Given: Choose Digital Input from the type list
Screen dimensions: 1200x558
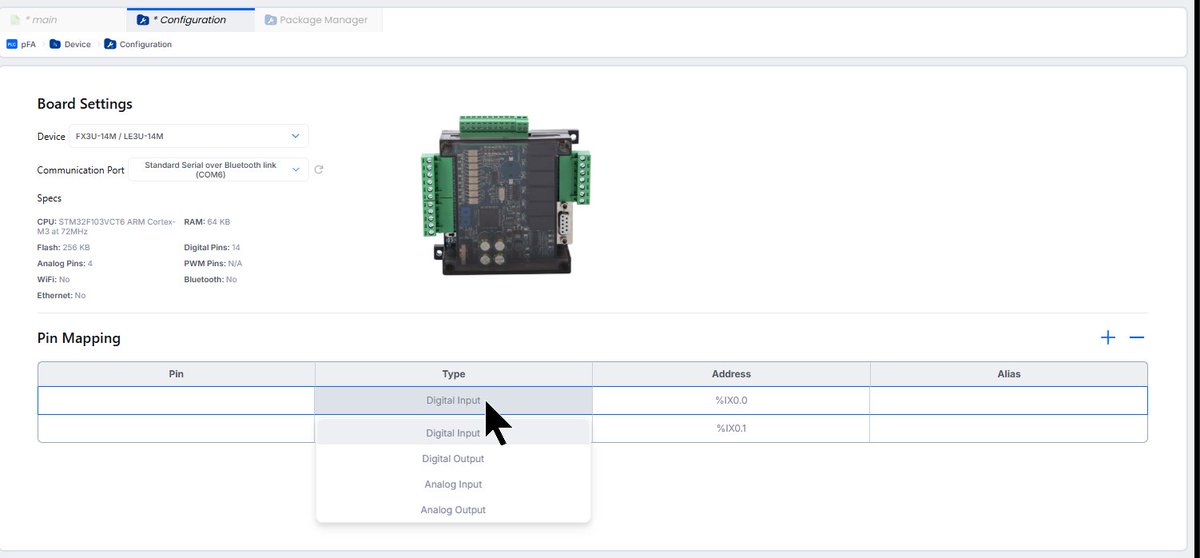Looking at the screenshot, I should coord(453,433).
